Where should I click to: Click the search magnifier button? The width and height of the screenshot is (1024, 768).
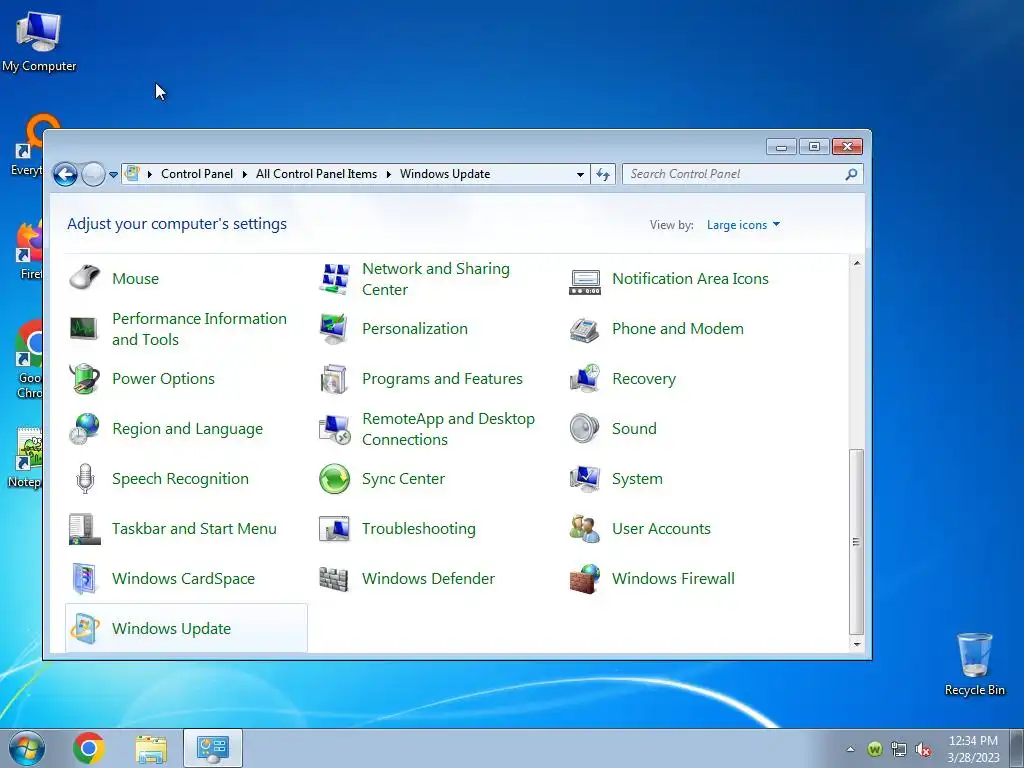coord(851,174)
